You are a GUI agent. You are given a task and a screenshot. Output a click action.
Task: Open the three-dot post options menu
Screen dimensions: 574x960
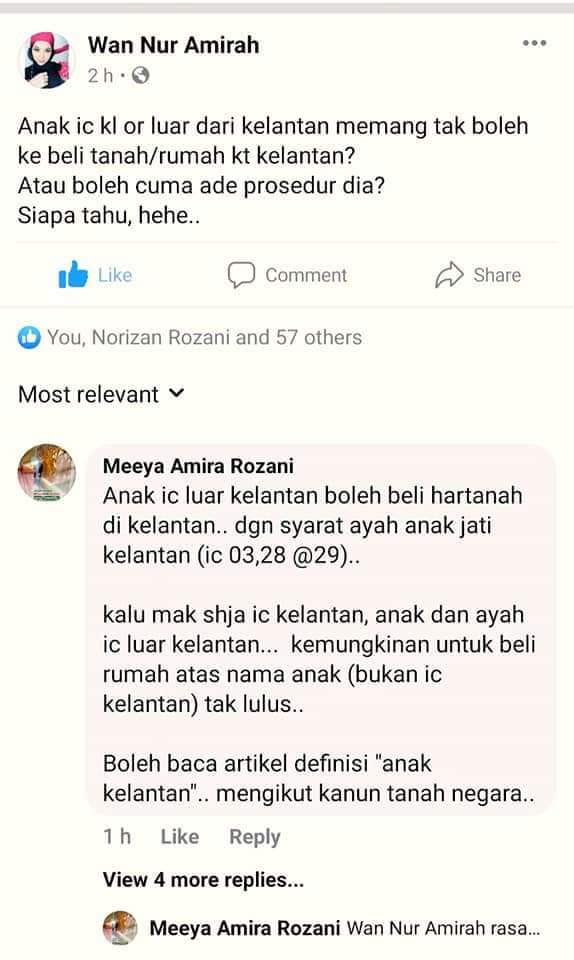(x=534, y=43)
